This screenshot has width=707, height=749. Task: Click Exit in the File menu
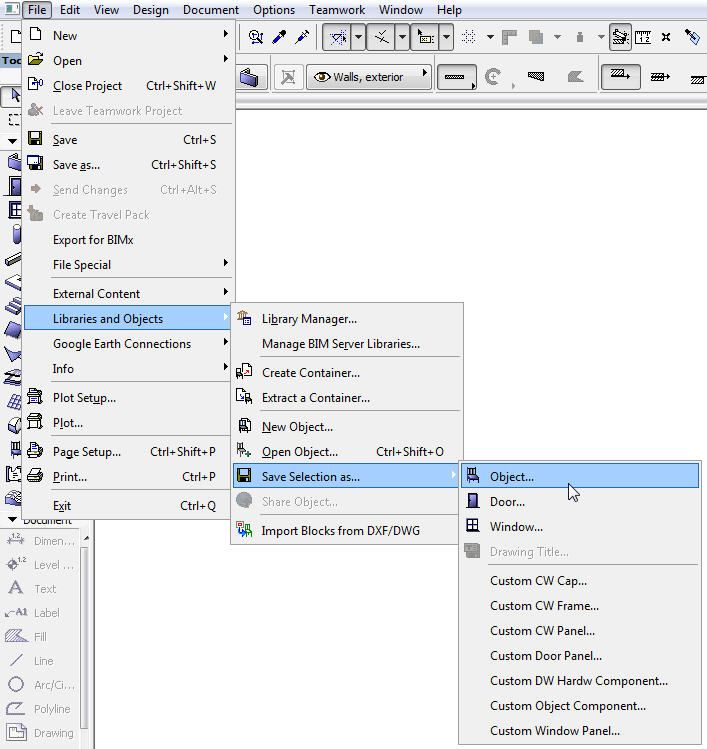128,505
